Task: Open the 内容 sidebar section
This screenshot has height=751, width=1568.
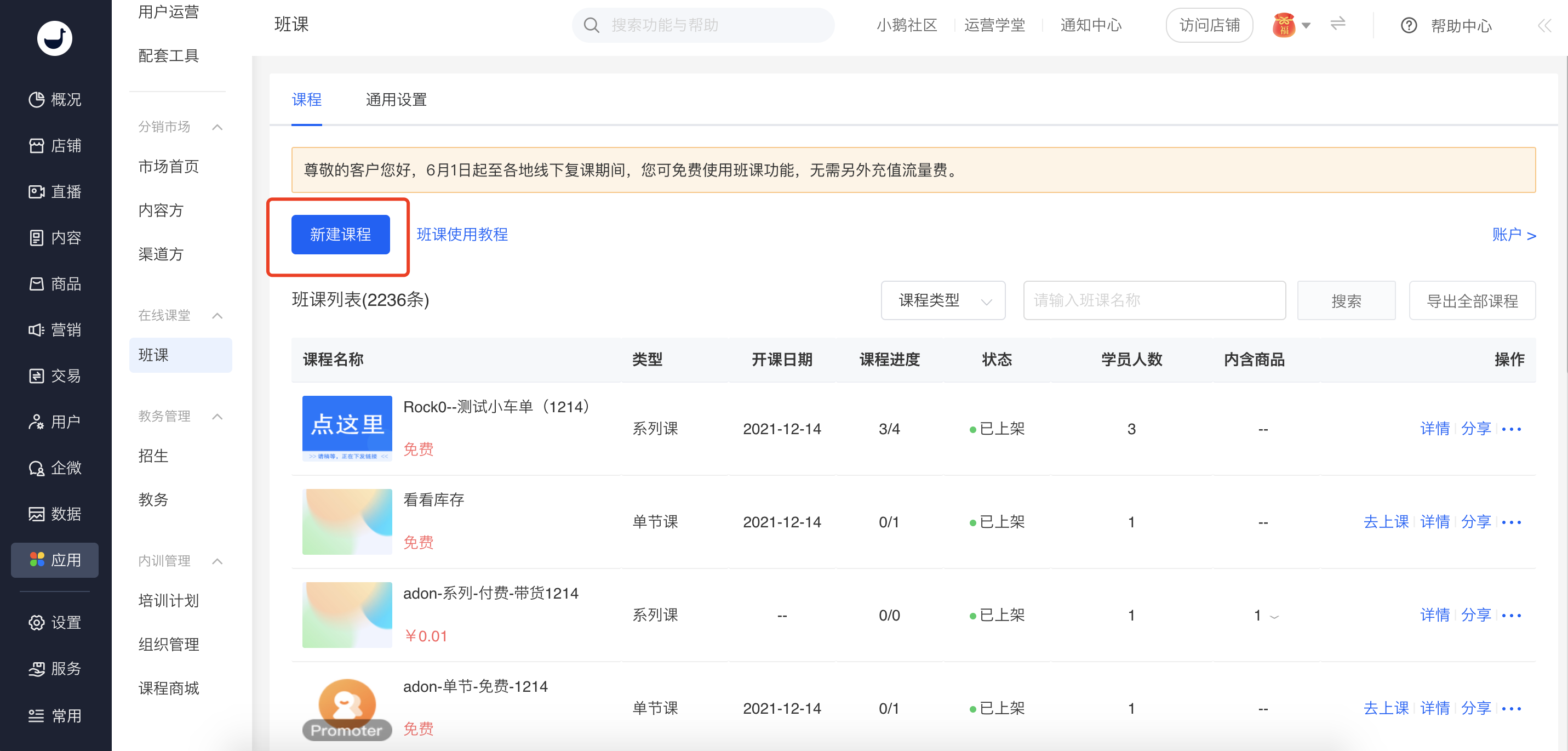Action: 55,237
